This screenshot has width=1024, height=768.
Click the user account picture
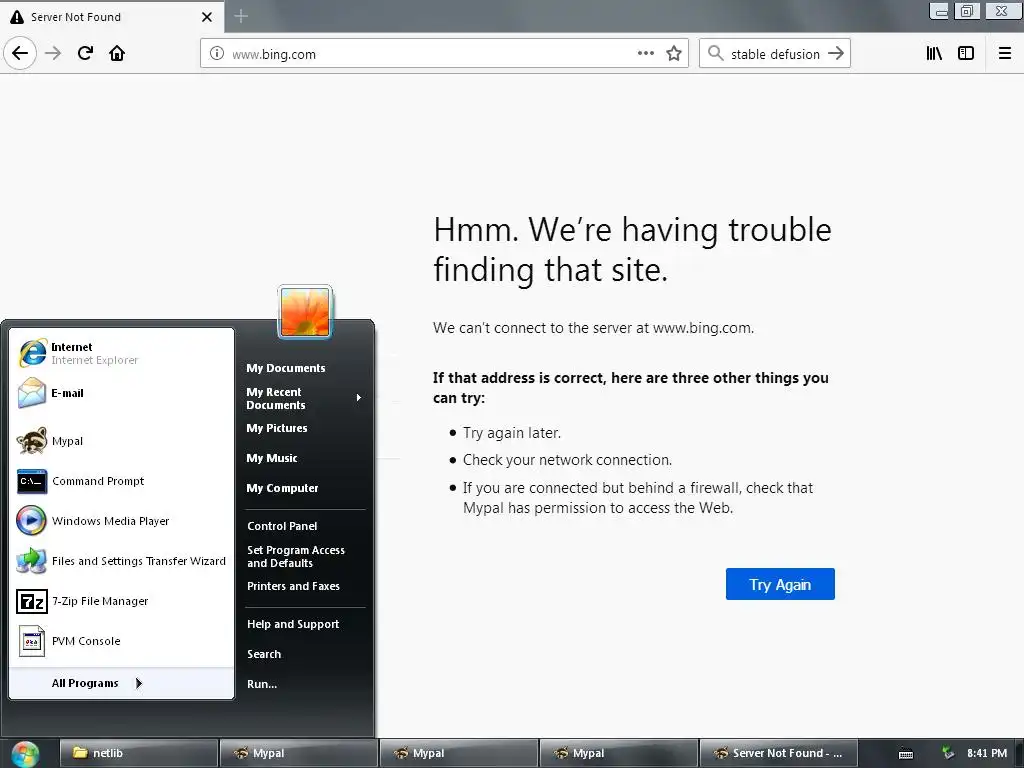coord(305,312)
